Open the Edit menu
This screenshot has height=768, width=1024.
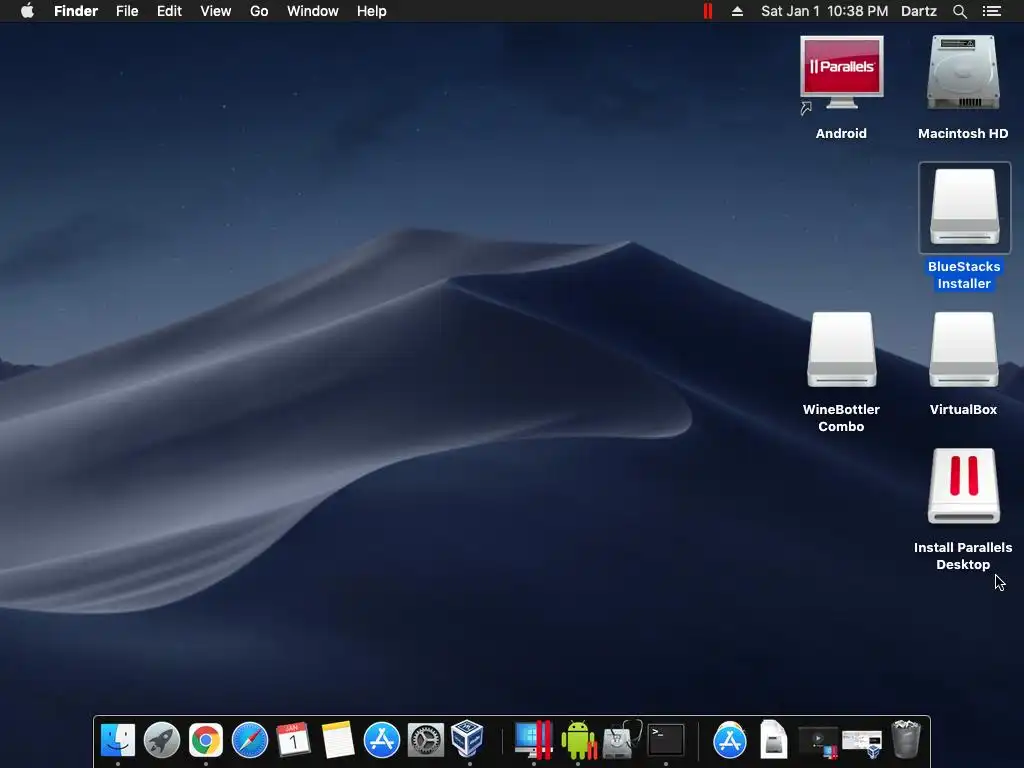(x=169, y=11)
